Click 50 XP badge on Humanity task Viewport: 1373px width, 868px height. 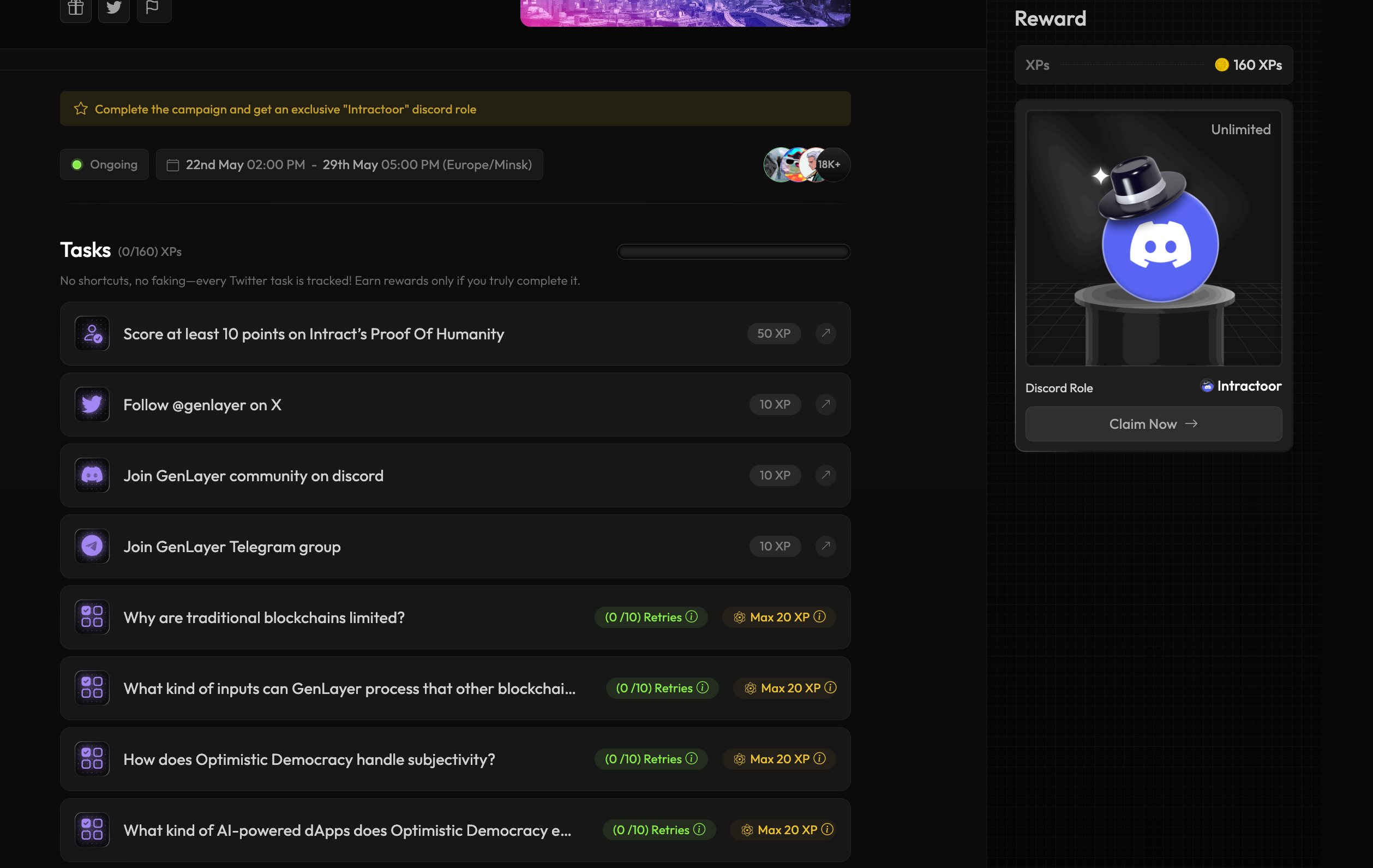(x=774, y=333)
